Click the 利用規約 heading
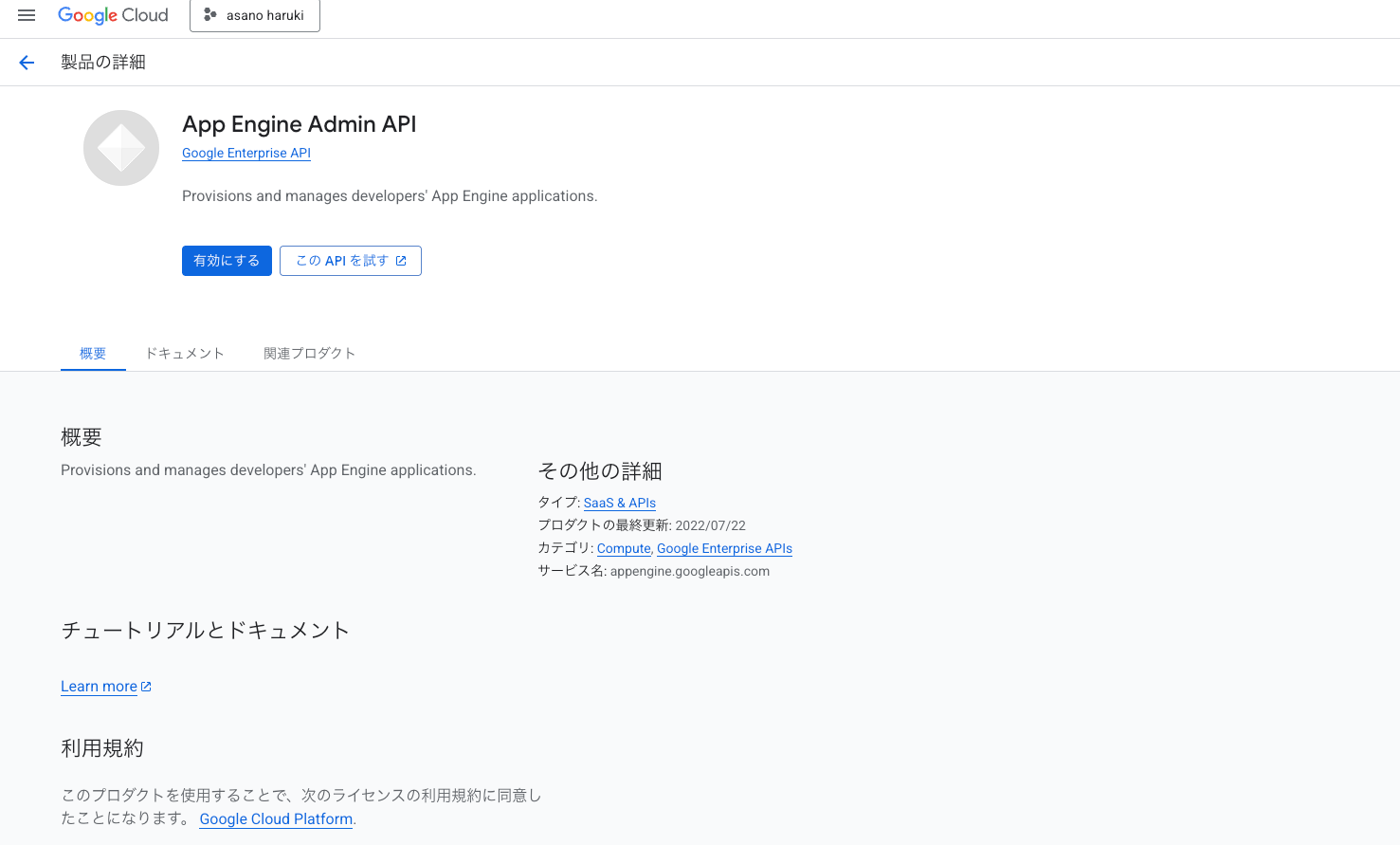The image size is (1400, 845). [x=102, y=748]
